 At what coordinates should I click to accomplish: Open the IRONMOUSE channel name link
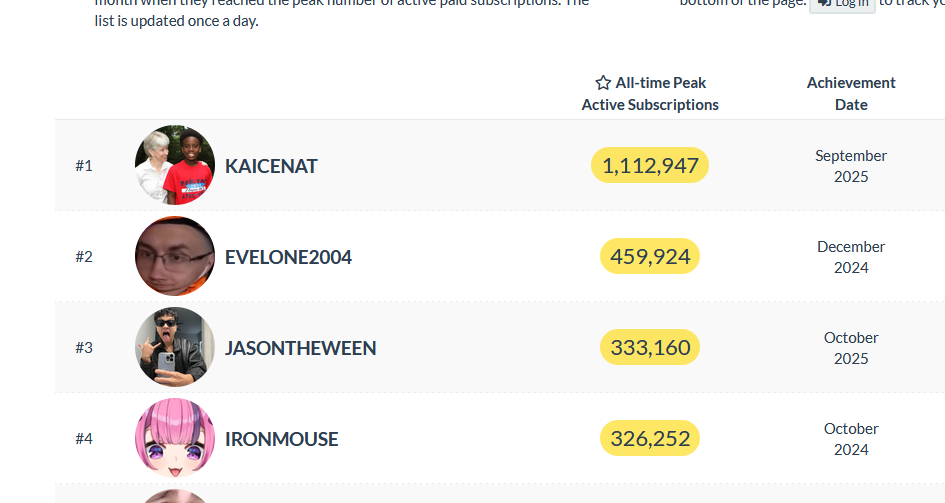(x=281, y=439)
